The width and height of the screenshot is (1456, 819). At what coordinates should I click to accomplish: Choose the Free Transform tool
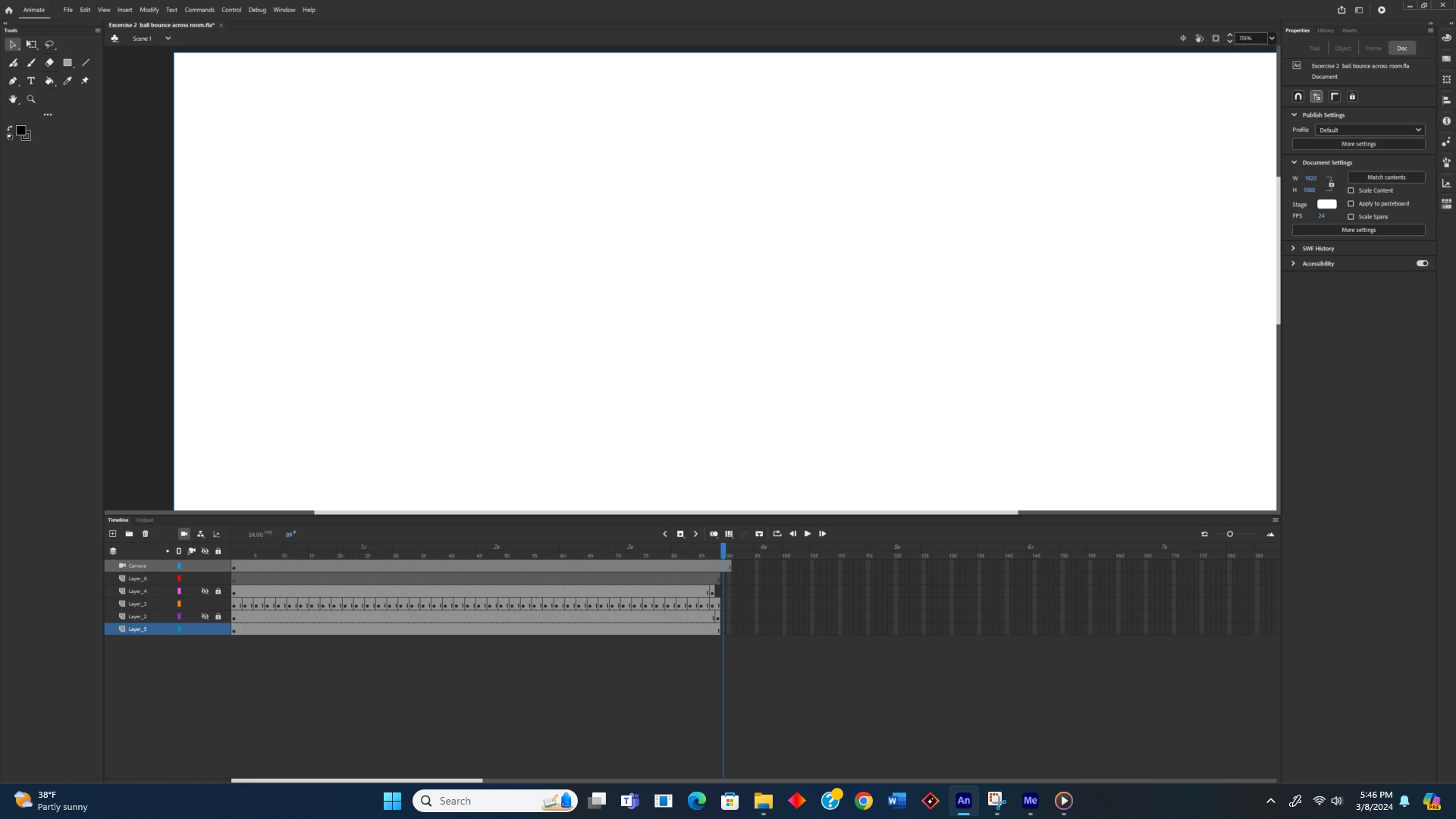[x=31, y=45]
